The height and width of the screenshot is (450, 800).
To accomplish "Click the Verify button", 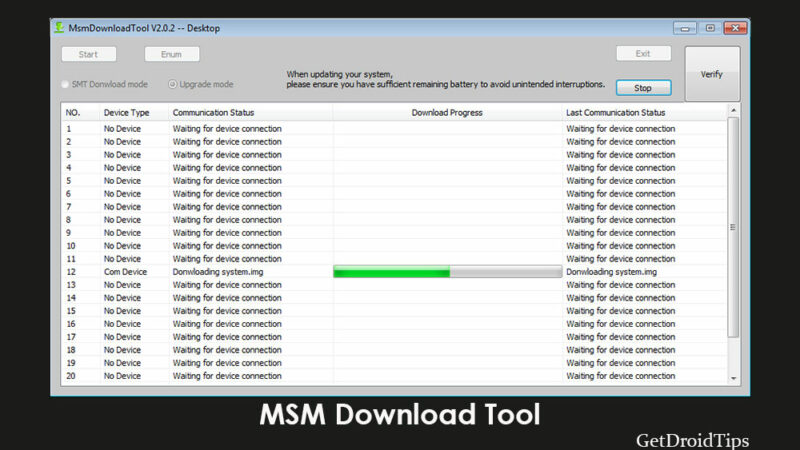I will (712, 74).
